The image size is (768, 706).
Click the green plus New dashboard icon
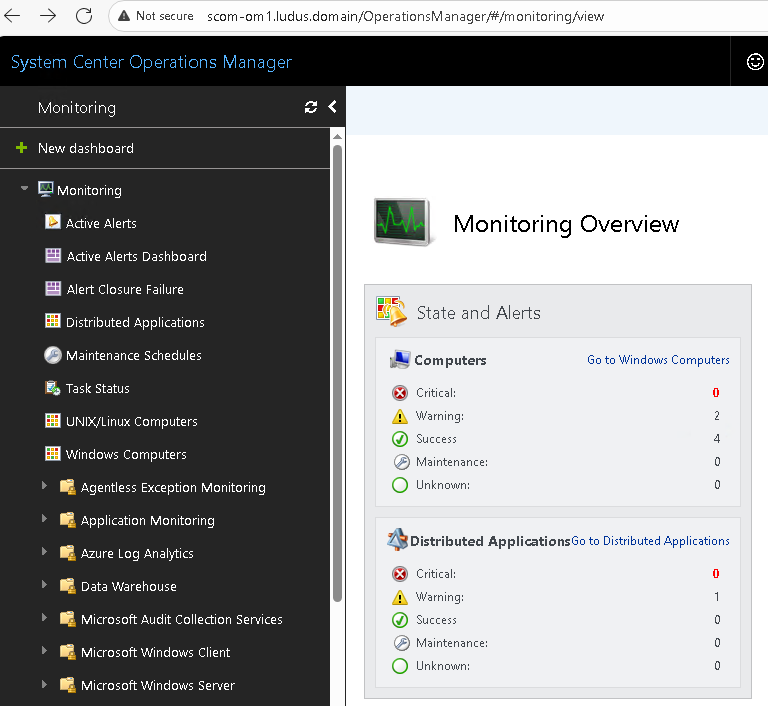[x=22, y=148]
